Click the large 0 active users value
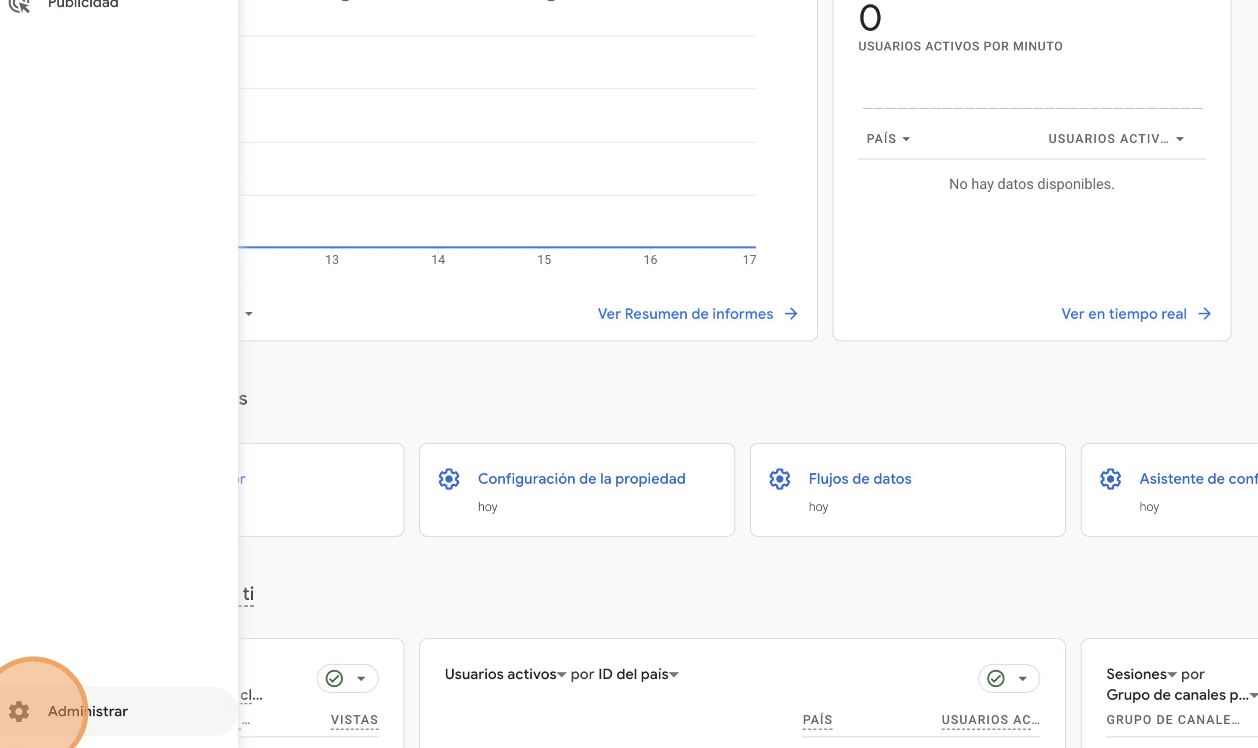The width and height of the screenshot is (1258, 748). [x=870, y=18]
